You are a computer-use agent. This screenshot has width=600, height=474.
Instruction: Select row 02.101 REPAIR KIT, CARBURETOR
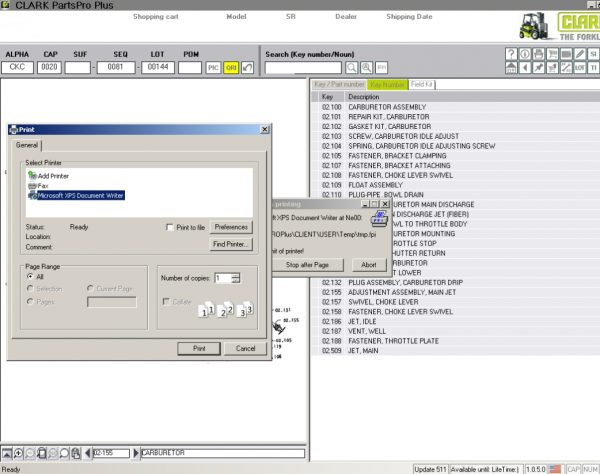click(455, 117)
